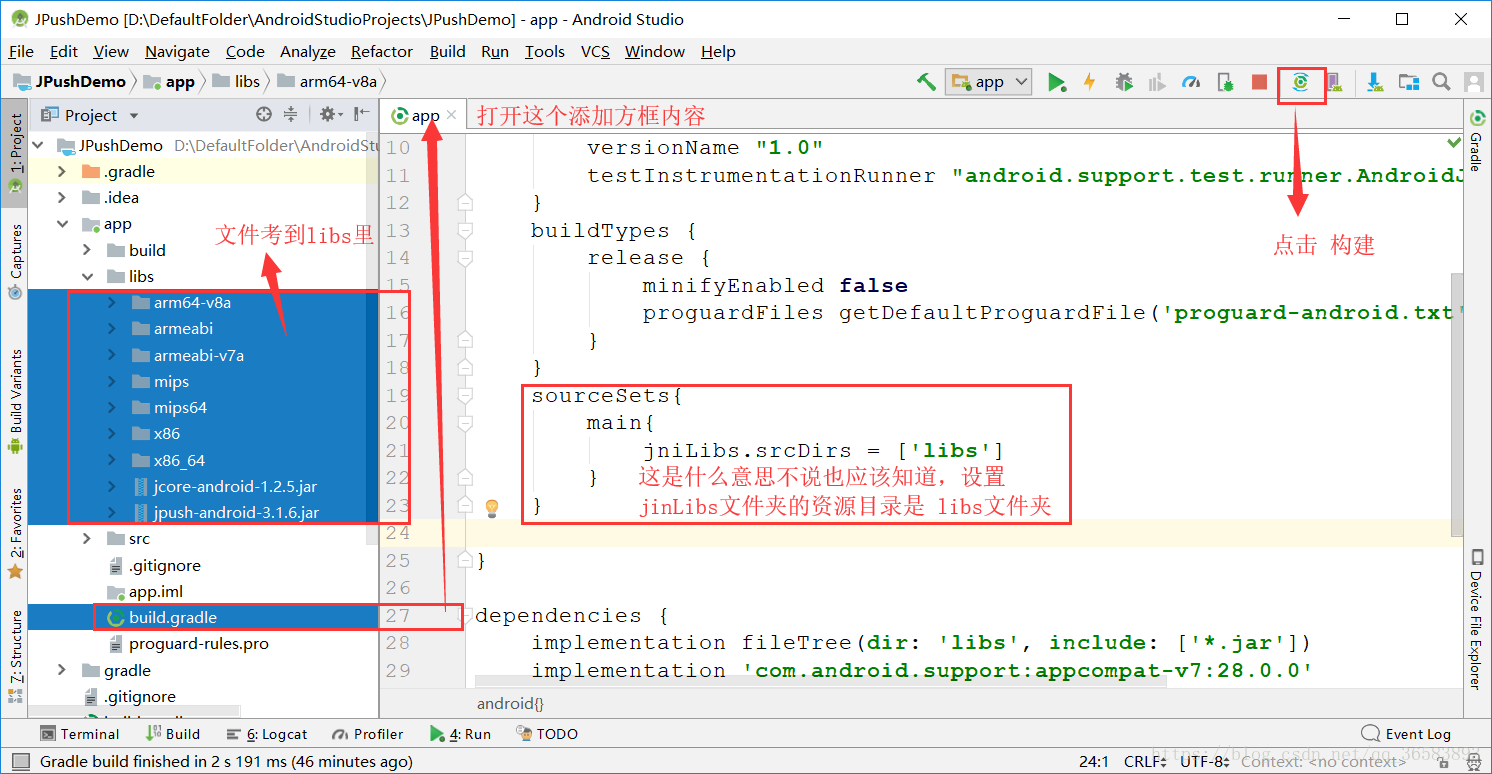The image size is (1492, 774).
Task: Collapse the JPushDemo root node
Action: click(39, 146)
